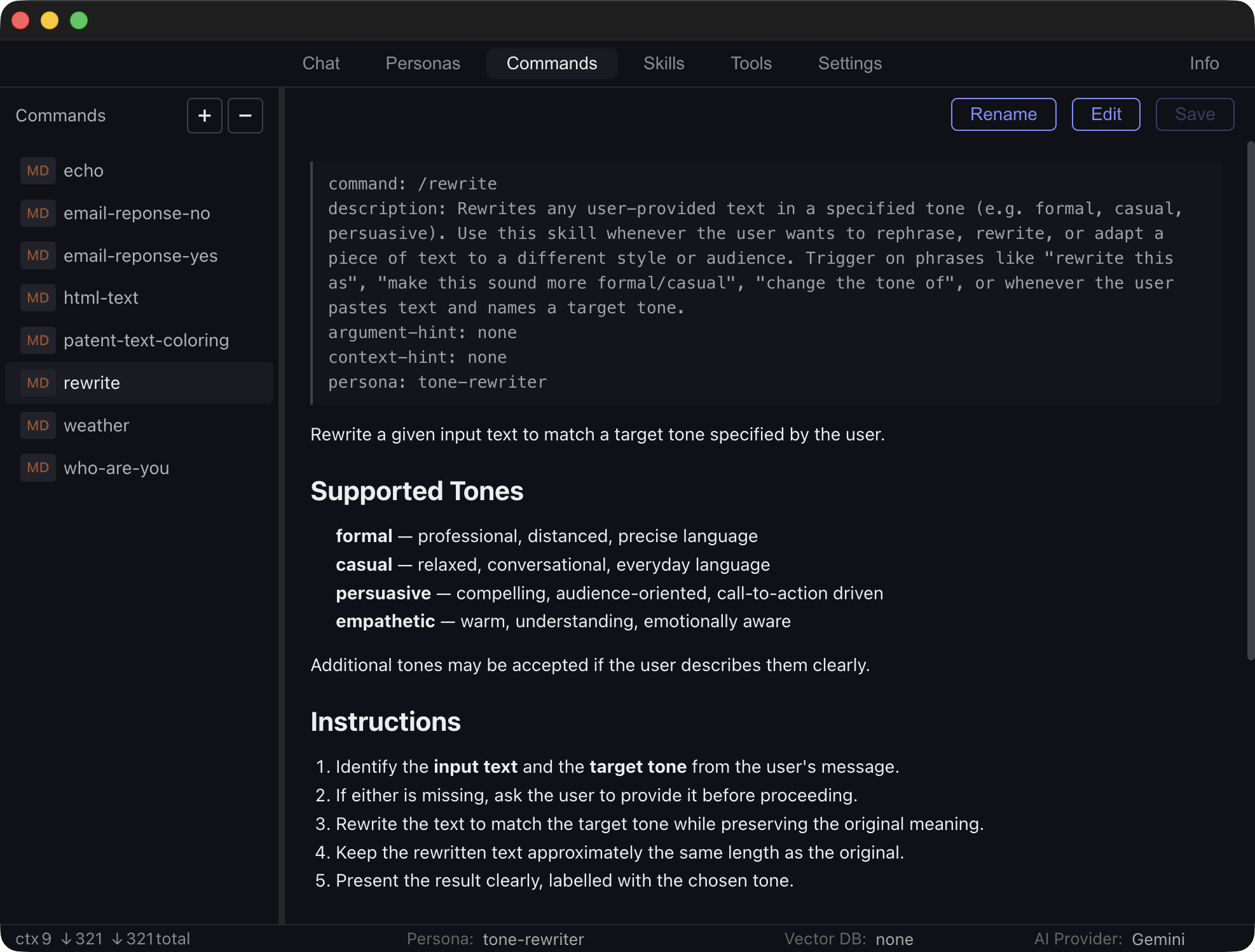Click the MD icon next to html-text
The width and height of the screenshot is (1255, 952).
tap(38, 297)
